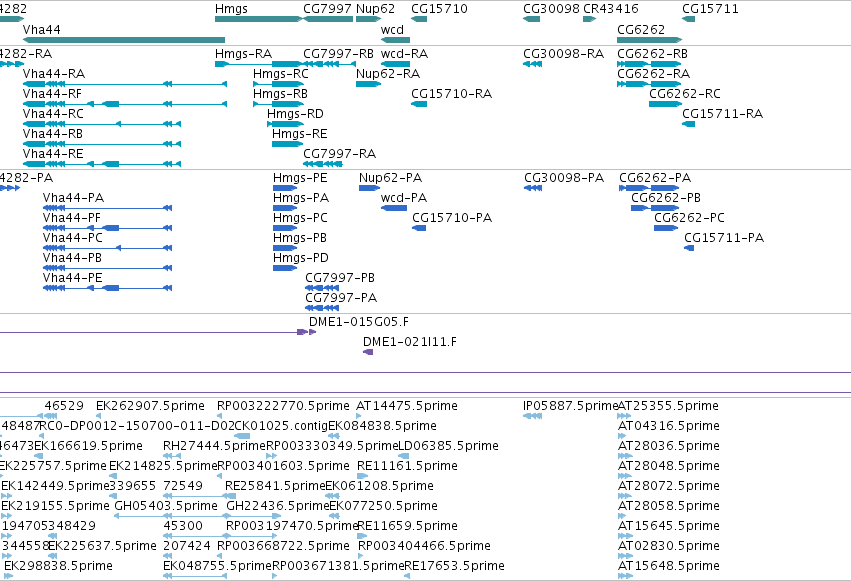The image size is (851, 581).
Task: Click the CG30098 gene label
Action: [551, 9]
